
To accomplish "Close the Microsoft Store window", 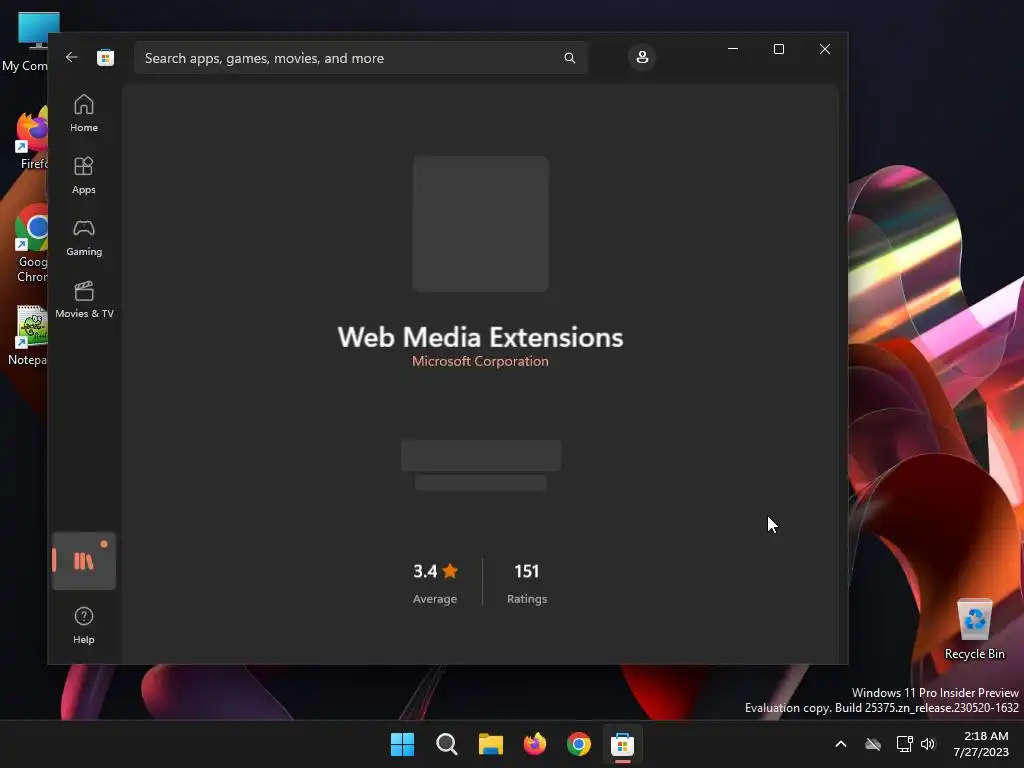I will pos(825,49).
